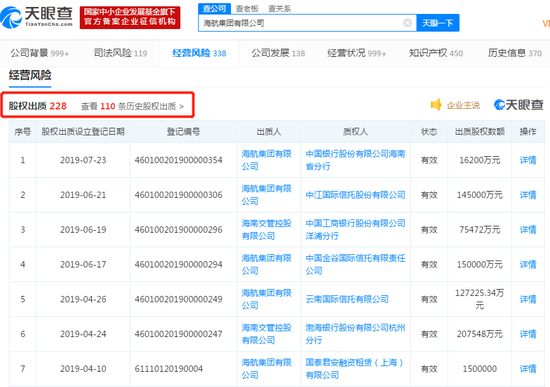Viewport: 550px width, 387px height.
Task: Open the 经营状况 999+ tab
Action: [x=357, y=53]
